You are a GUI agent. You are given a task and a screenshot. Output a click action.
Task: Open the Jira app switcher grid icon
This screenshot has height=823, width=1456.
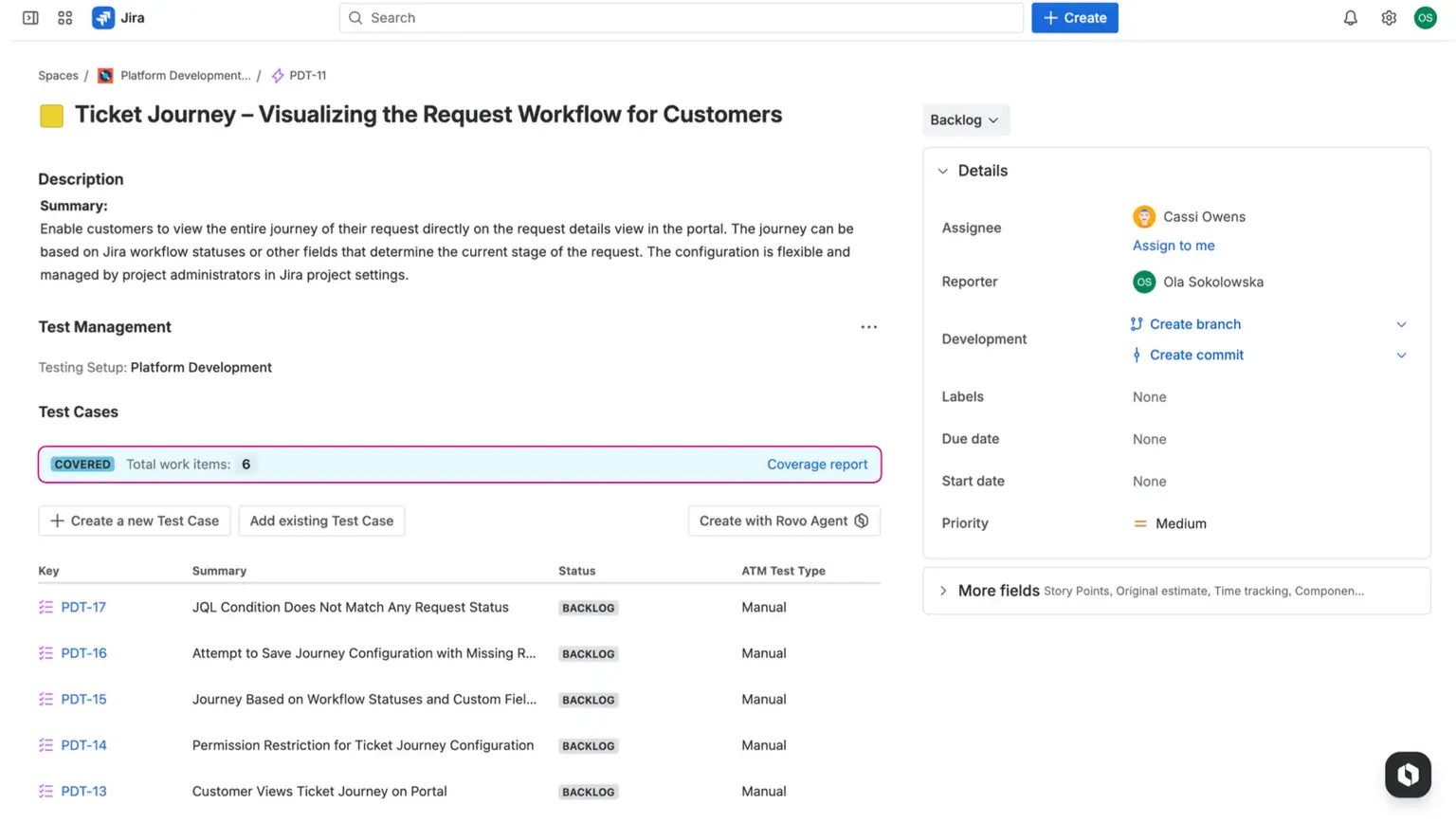pyautogui.click(x=64, y=17)
